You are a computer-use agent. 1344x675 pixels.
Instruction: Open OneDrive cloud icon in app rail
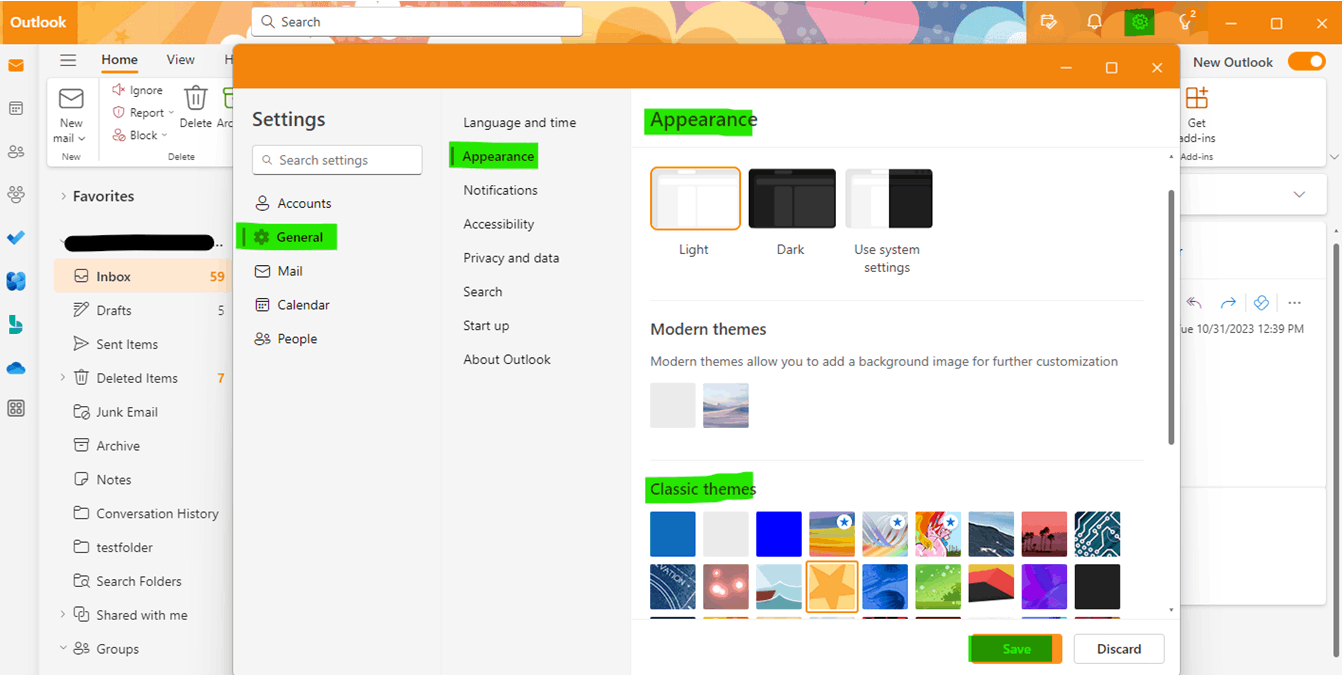(16, 368)
